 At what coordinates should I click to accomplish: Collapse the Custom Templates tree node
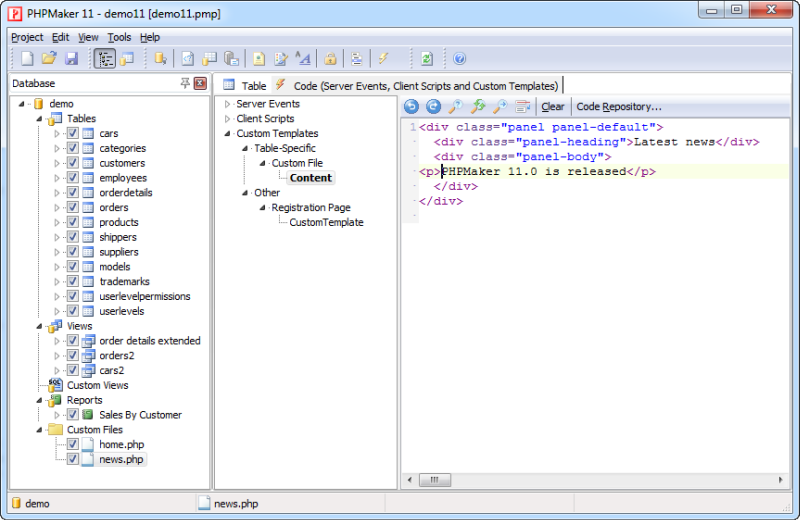point(228,134)
